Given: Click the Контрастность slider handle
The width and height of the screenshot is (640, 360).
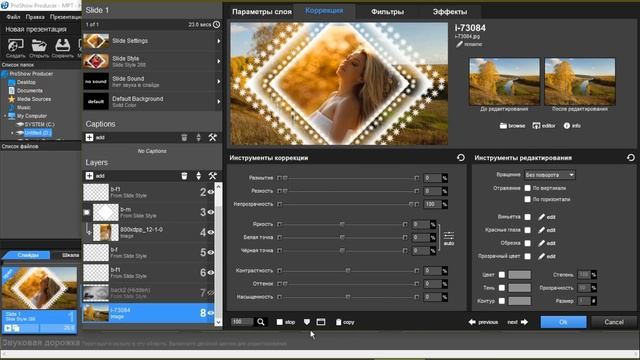Looking at the screenshot, I should coord(348,270).
